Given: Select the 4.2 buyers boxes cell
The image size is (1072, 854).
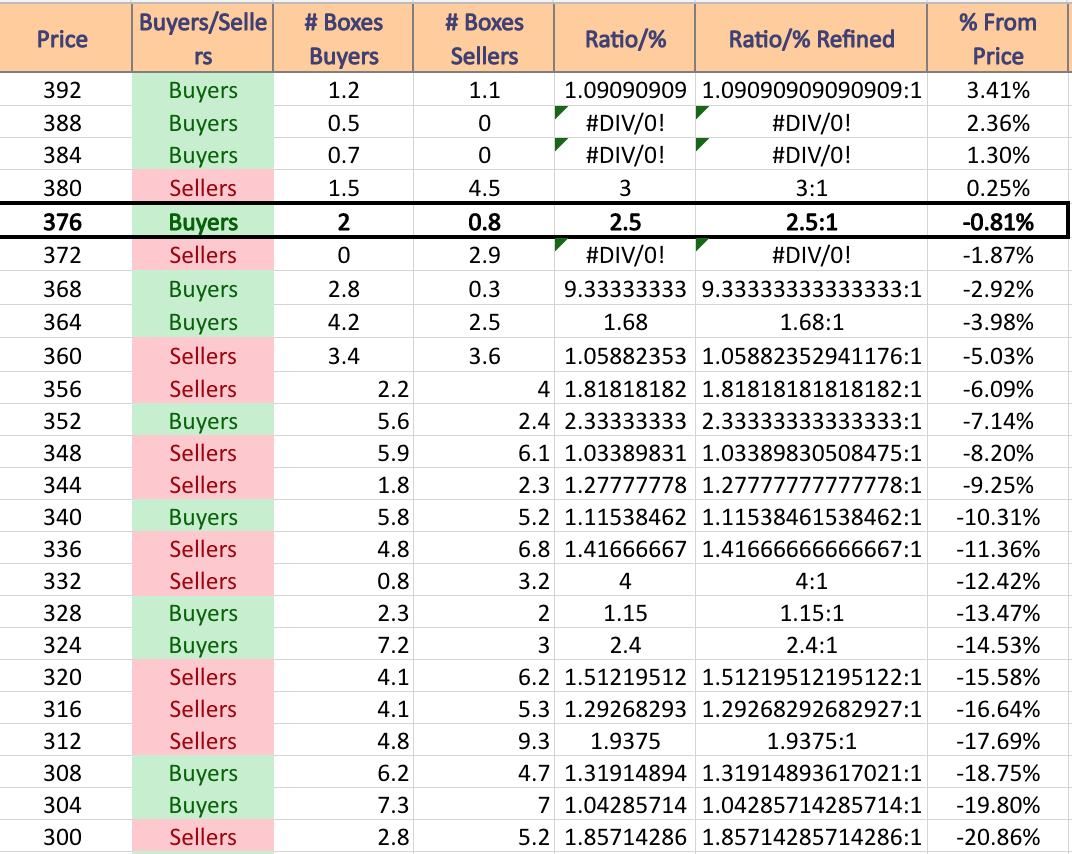Looking at the screenshot, I should pyautogui.click(x=343, y=321).
